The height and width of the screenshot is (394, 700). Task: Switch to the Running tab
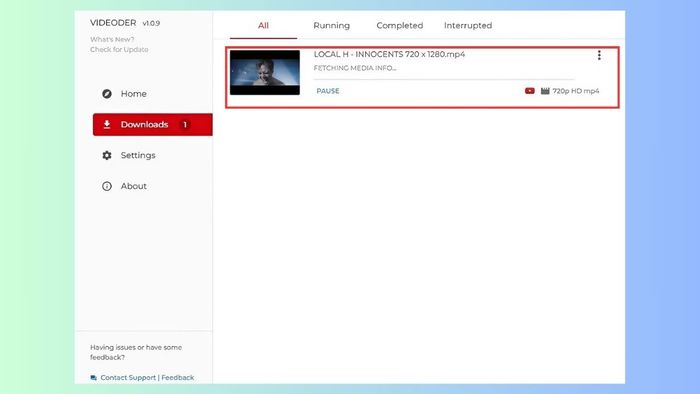332,25
